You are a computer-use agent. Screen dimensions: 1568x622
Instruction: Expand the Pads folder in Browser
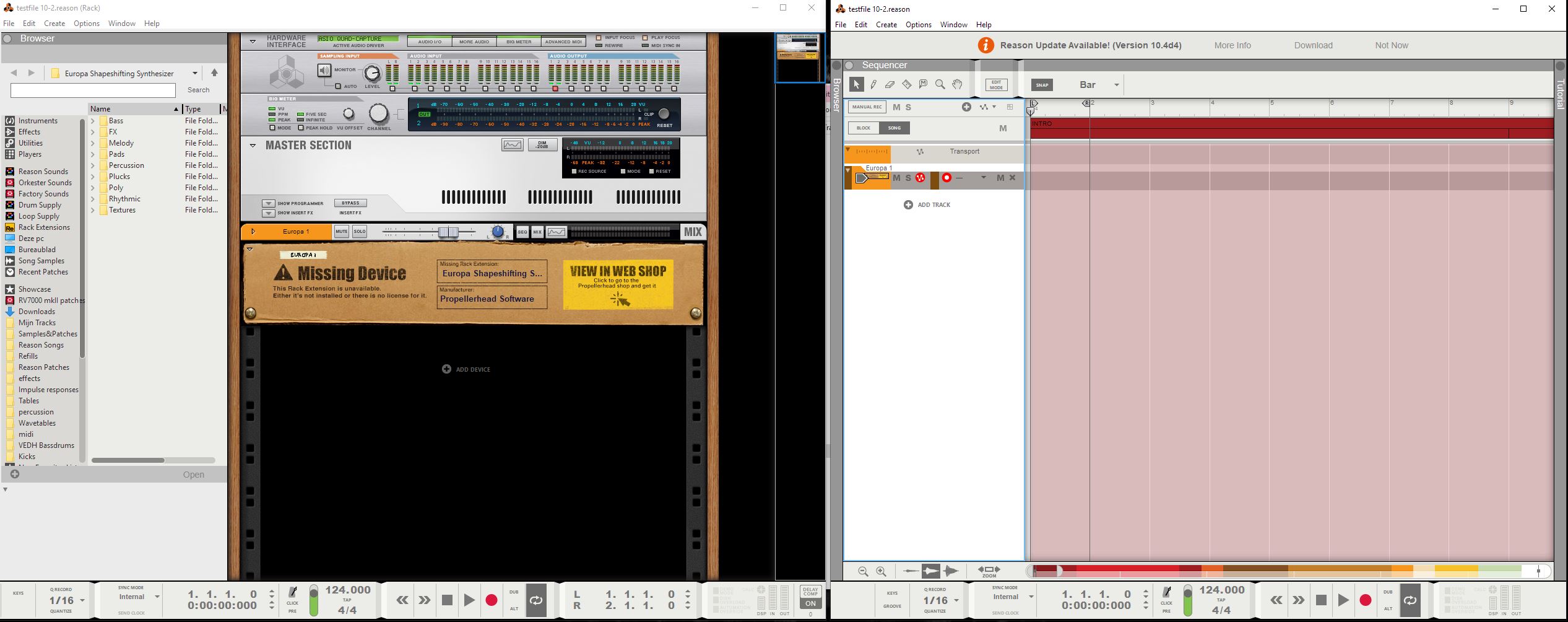coord(93,154)
